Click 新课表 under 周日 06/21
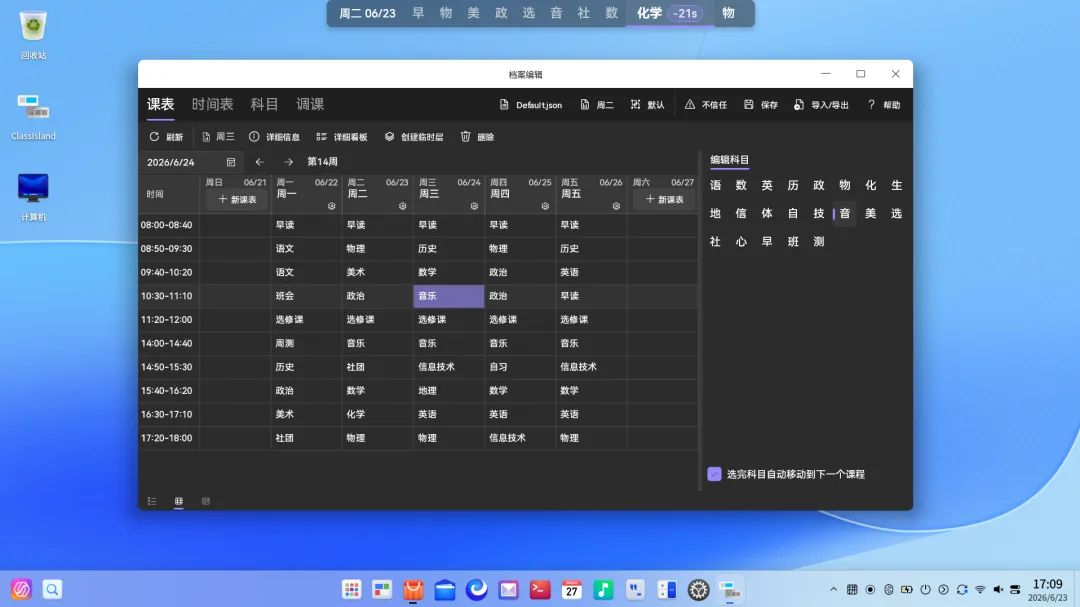The height and width of the screenshot is (607, 1080). pos(237,199)
